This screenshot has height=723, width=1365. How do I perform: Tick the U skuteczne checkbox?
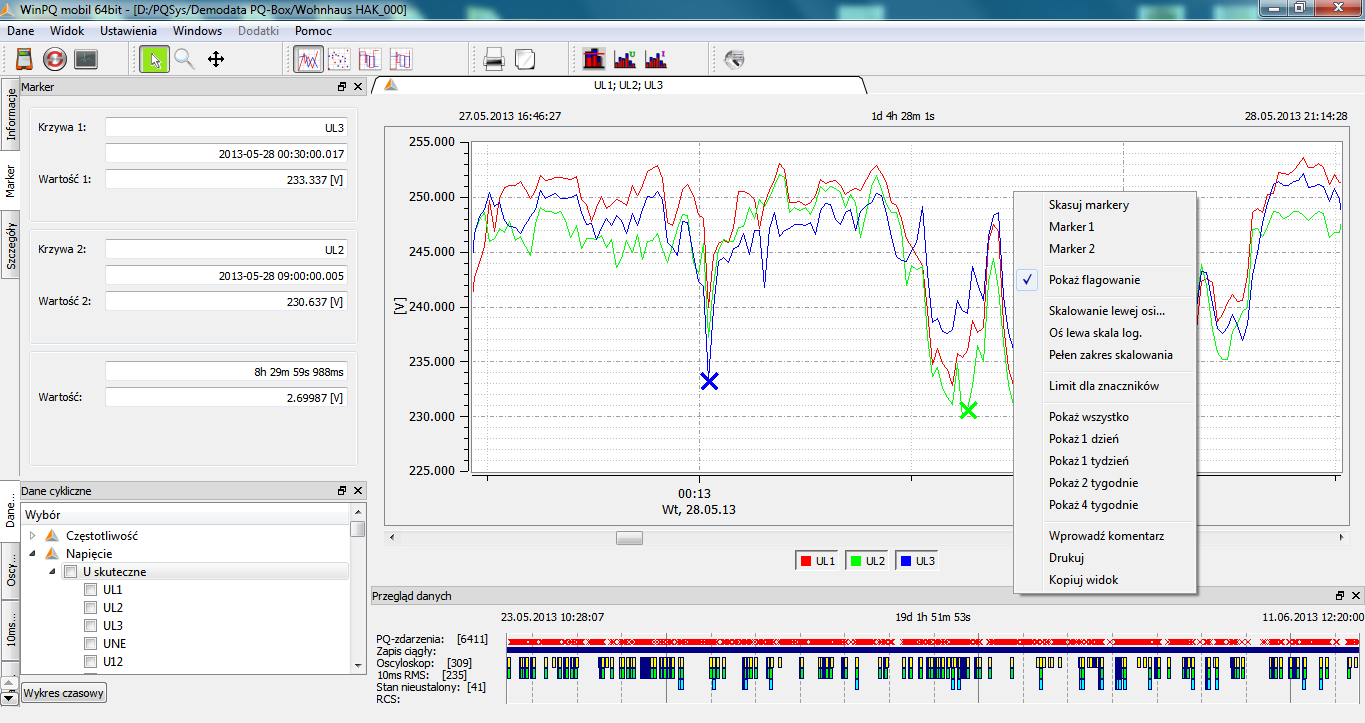(70, 572)
